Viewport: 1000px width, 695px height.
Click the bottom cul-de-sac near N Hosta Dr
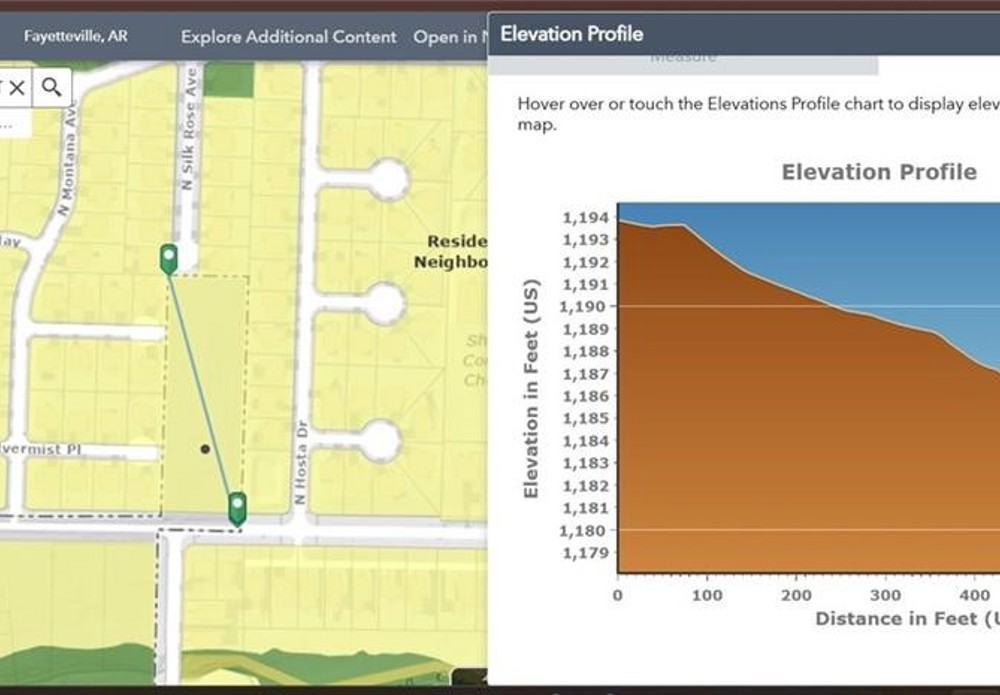pyautogui.click(x=380, y=440)
